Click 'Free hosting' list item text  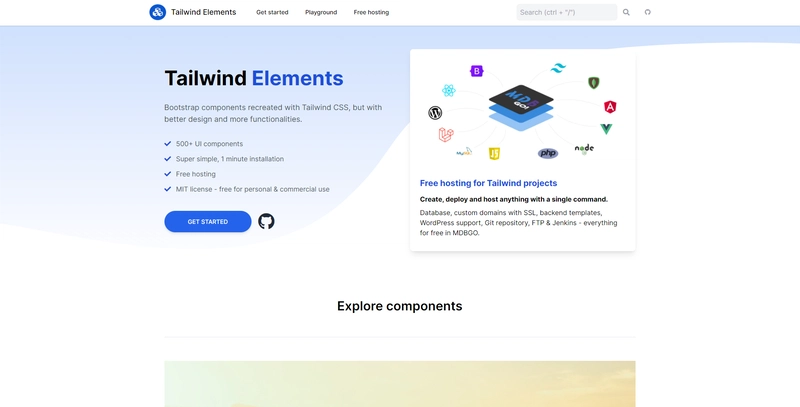(196, 174)
